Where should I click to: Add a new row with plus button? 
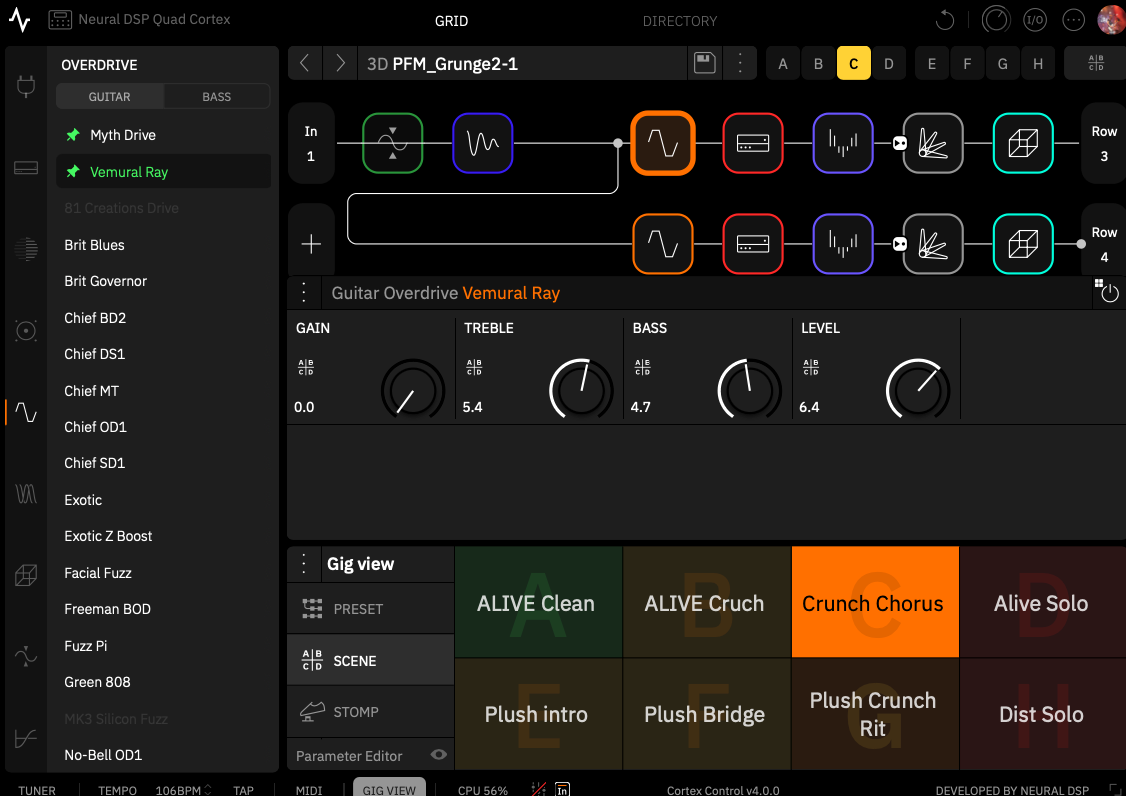[311, 244]
